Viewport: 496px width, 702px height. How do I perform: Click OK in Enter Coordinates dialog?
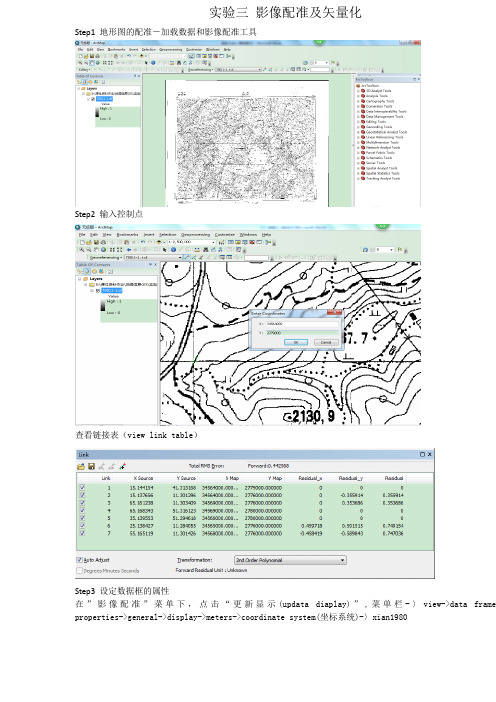coord(295,342)
